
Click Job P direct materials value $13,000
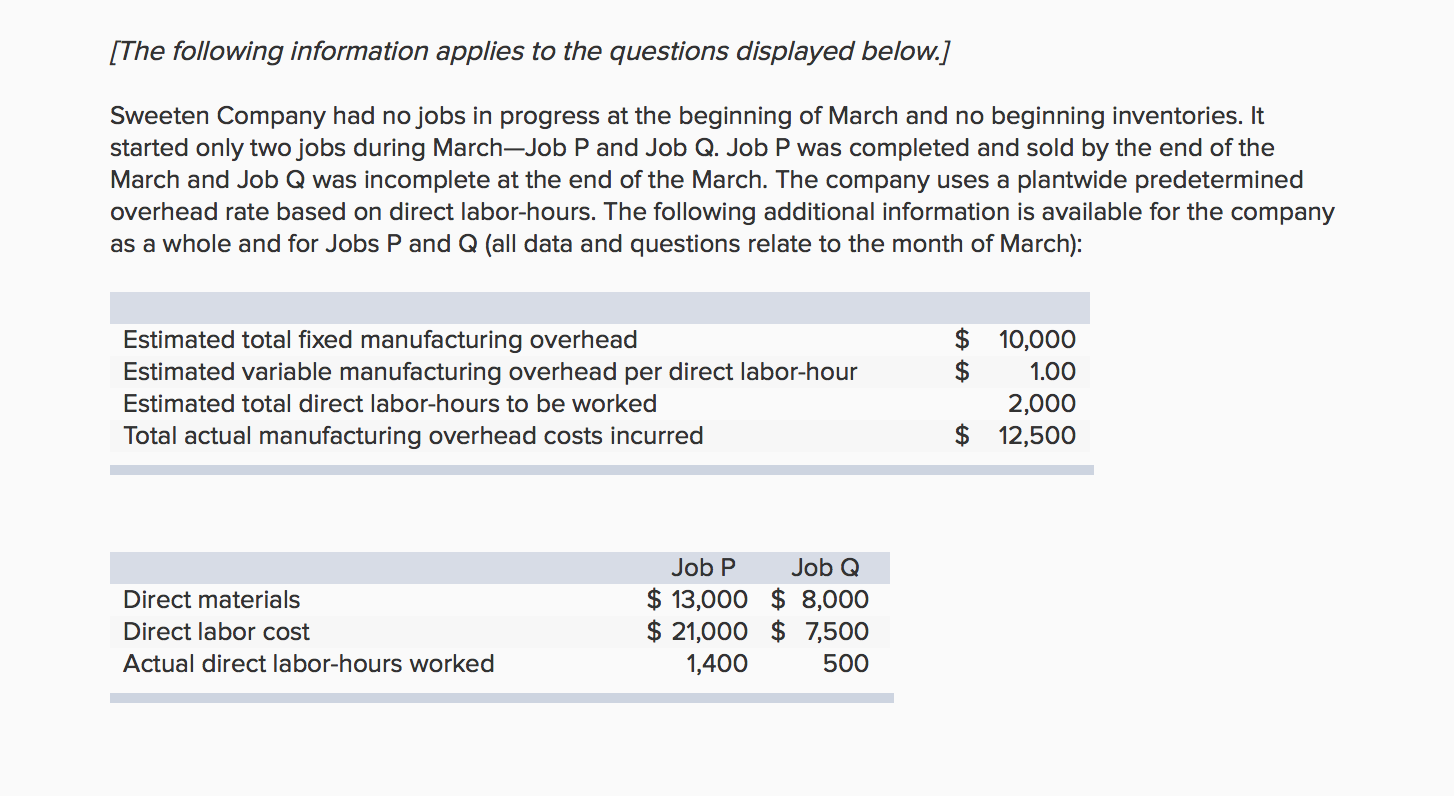pyautogui.click(x=697, y=600)
